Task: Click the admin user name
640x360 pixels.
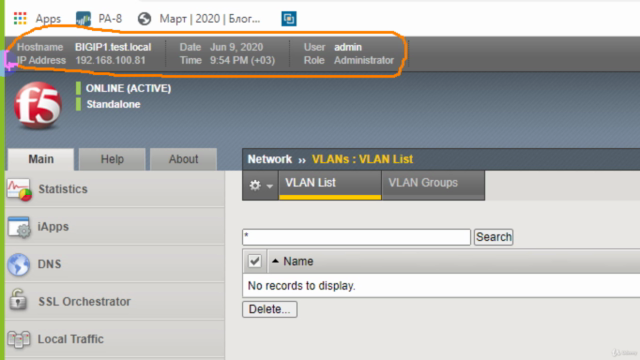Action: (x=348, y=47)
